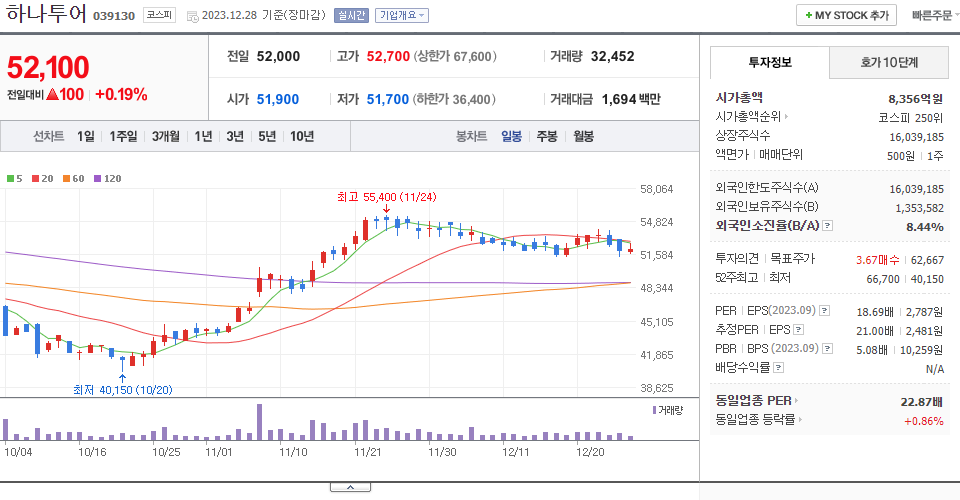Click 선차트 label
Viewport: 960px width, 500px height.
[48, 136]
